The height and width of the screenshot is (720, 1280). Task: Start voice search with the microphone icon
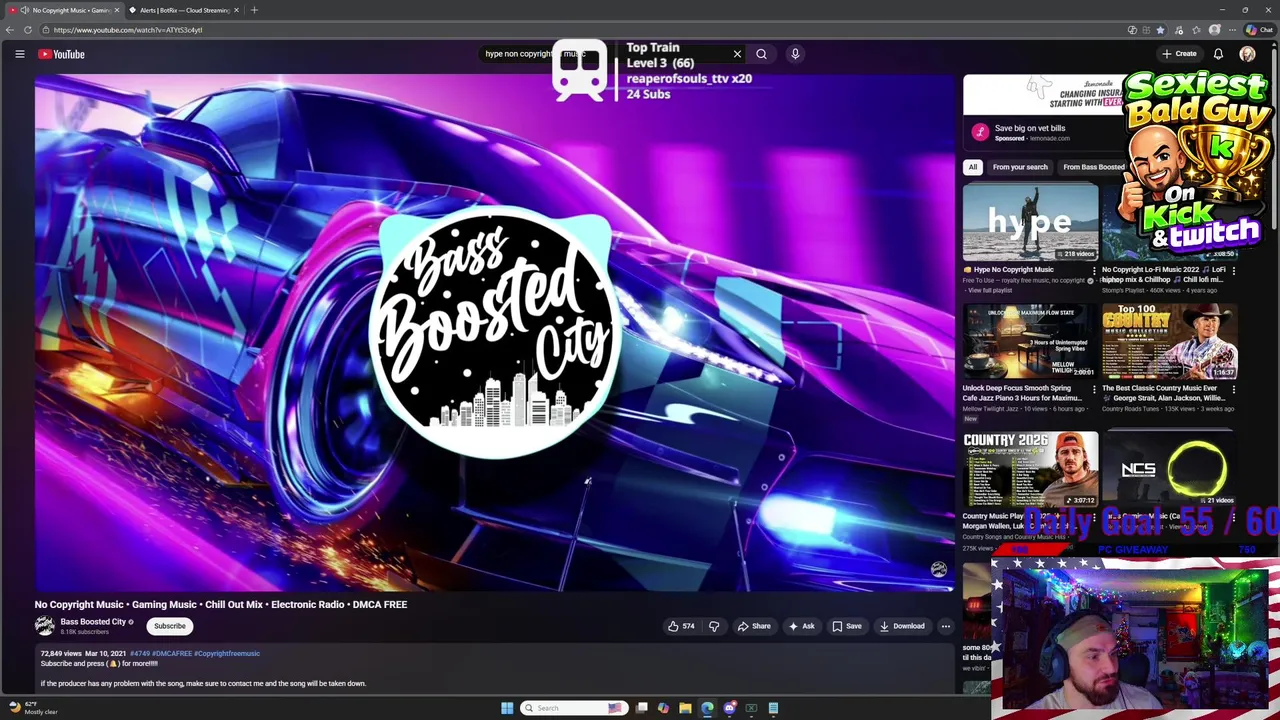click(x=795, y=54)
